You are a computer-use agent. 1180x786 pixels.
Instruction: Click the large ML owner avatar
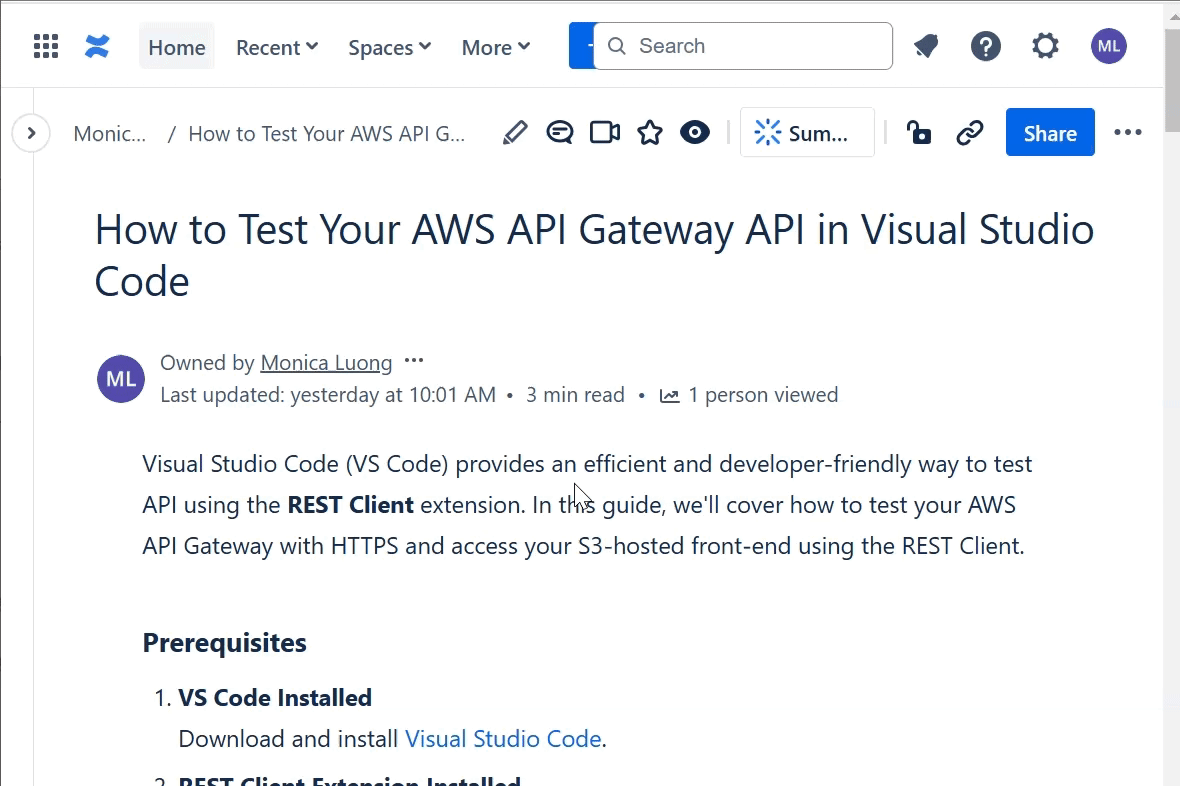click(121, 379)
